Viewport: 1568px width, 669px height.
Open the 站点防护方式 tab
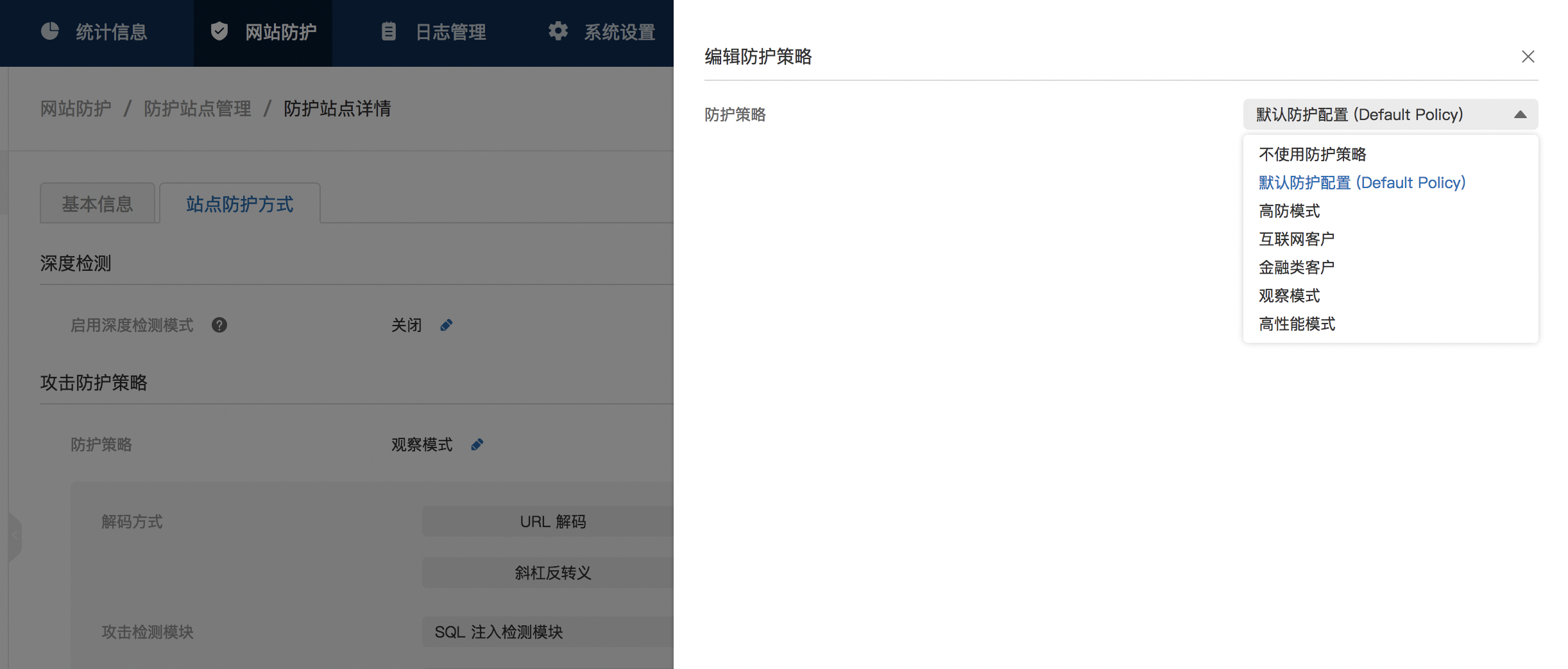pos(240,204)
